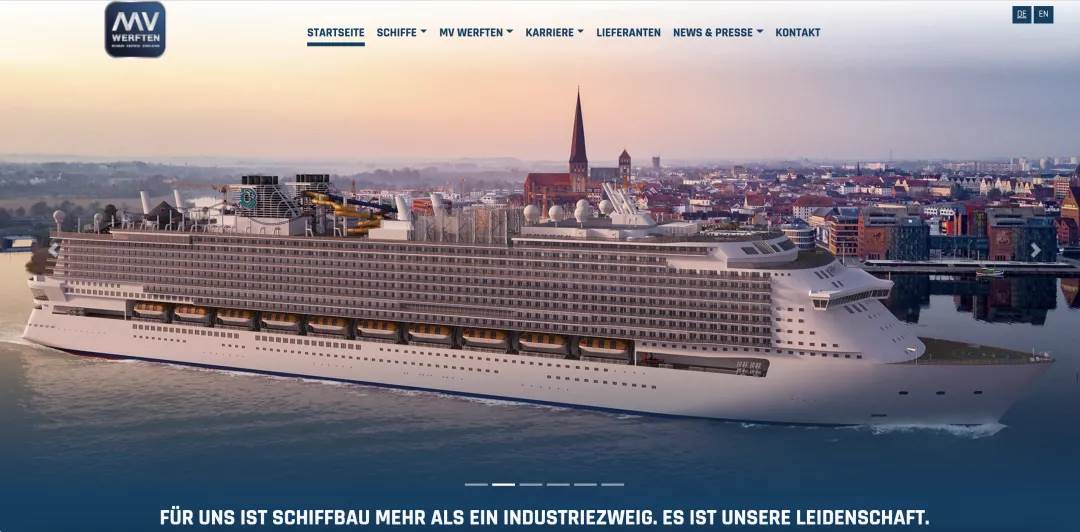This screenshot has width=1080, height=532.
Task: Select the fifth carousel slide indicator
Action: click(x=585, y=484)
